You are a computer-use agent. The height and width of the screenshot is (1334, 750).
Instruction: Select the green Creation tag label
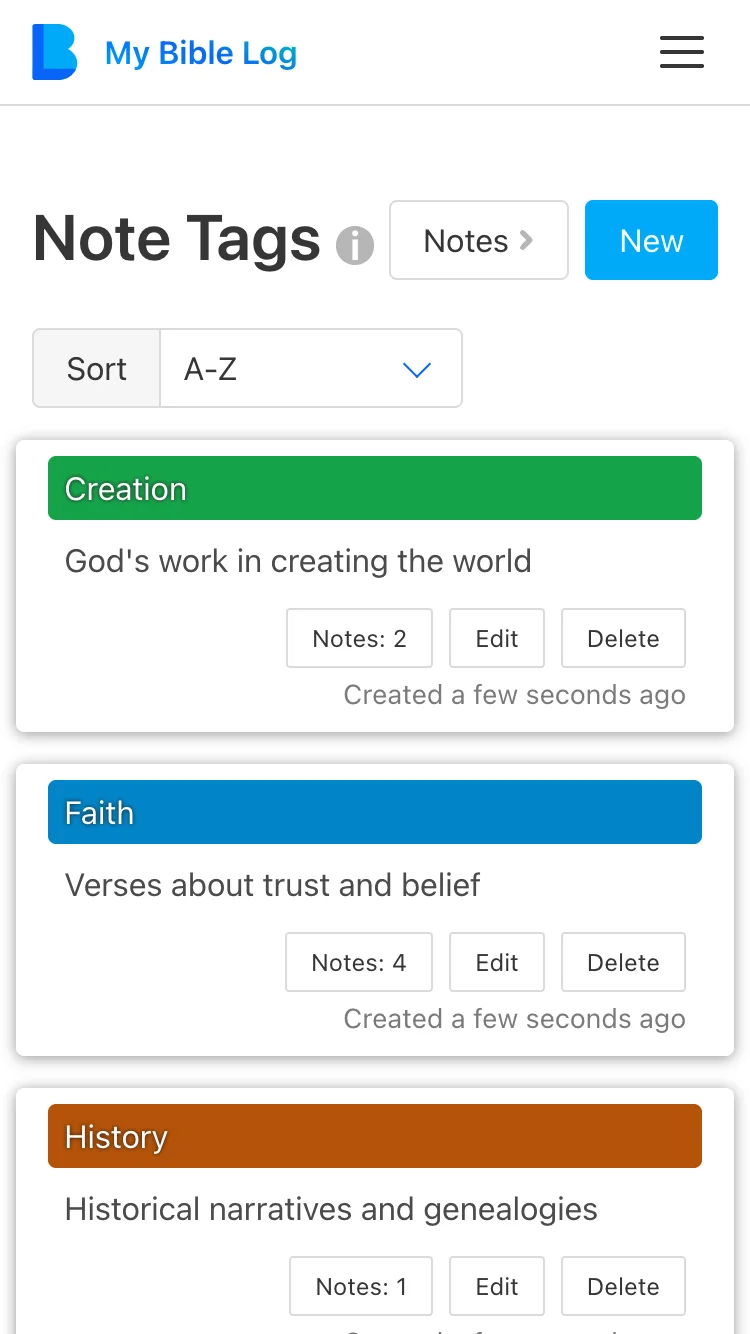point(375,488)
